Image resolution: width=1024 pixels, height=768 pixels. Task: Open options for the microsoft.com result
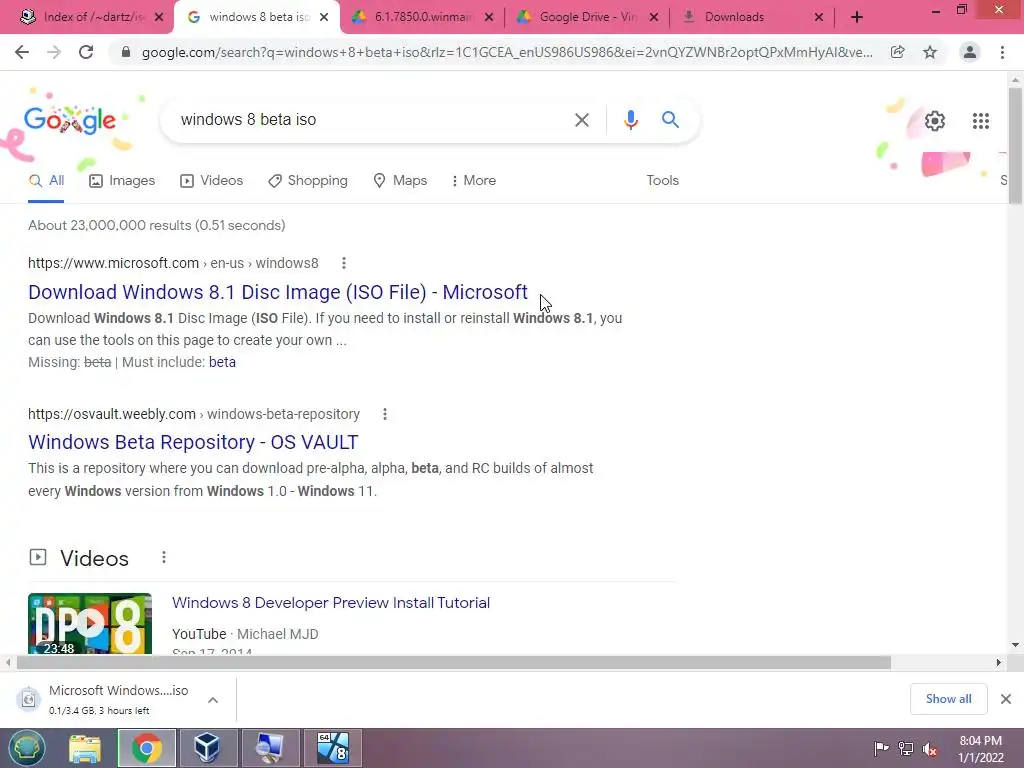point(344,263)
